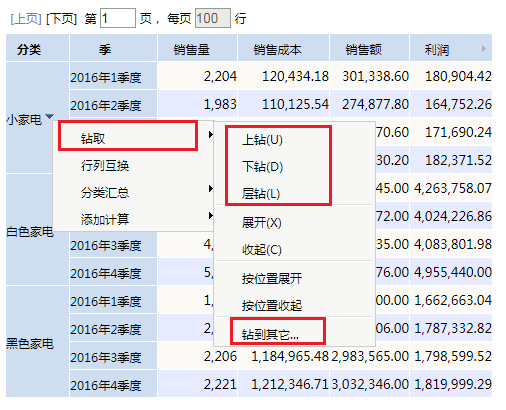506x410 pixels.
Task: Click profit value 4,024,226.86
Action: point(453,216)
